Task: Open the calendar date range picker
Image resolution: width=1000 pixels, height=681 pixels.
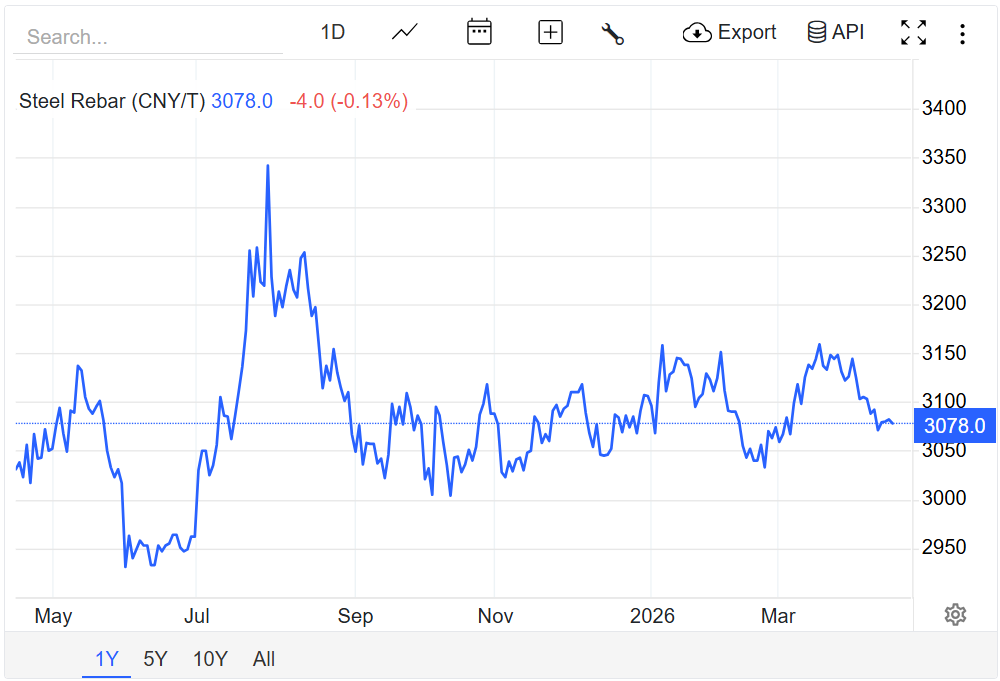Action: [x=479, y=32]
